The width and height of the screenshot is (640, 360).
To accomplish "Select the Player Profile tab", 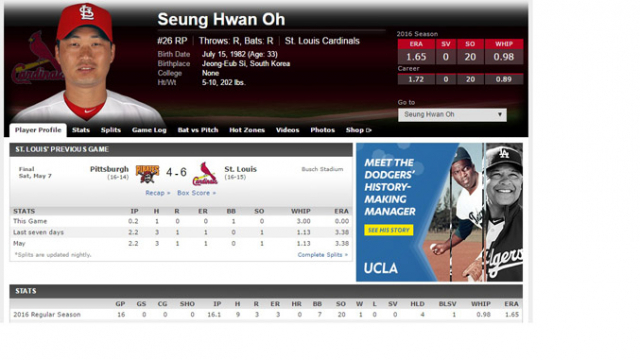I will [38, 130].
